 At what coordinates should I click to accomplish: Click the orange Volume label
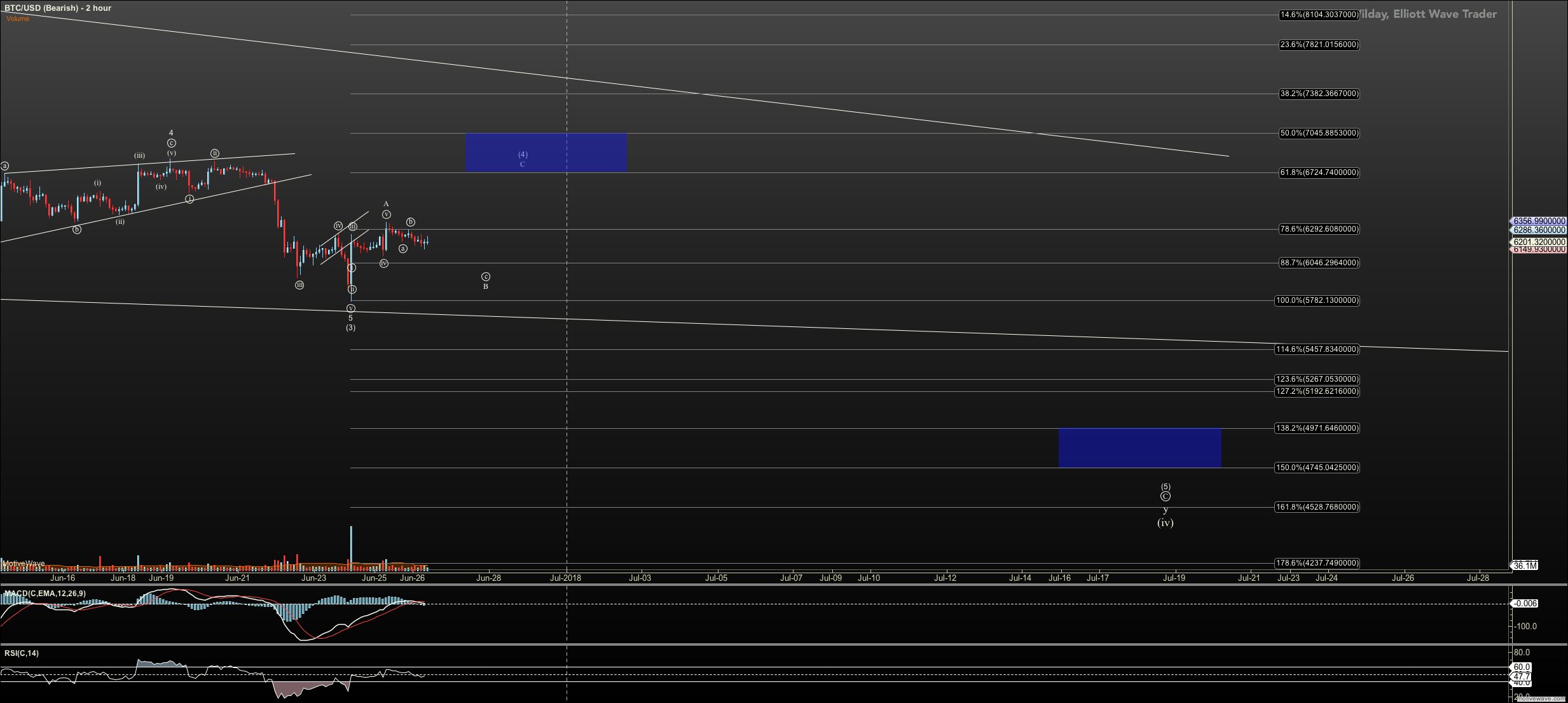pos(18,18)
